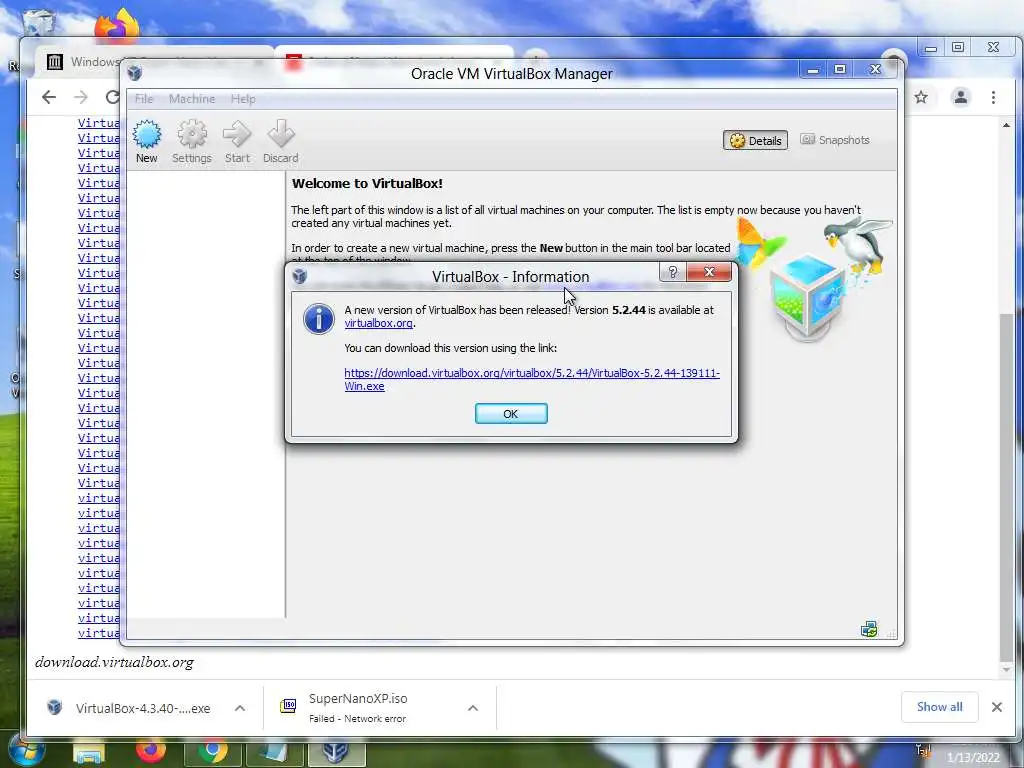1024x768 pixels.
Task: Click the question mark help button in the dialog
Action: click(x=673, y=272)
